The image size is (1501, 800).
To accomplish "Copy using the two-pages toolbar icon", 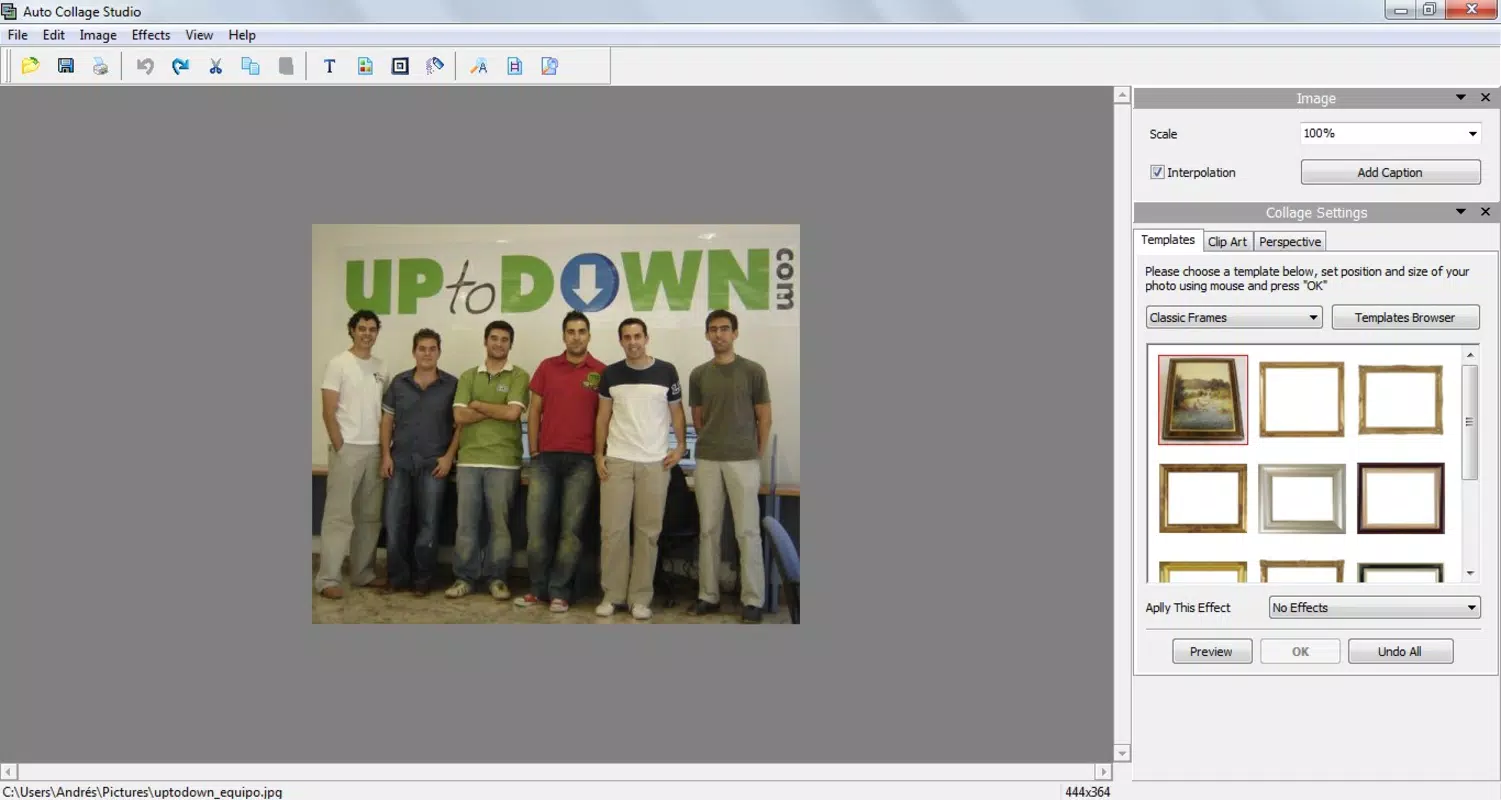I will coord(250,66).
